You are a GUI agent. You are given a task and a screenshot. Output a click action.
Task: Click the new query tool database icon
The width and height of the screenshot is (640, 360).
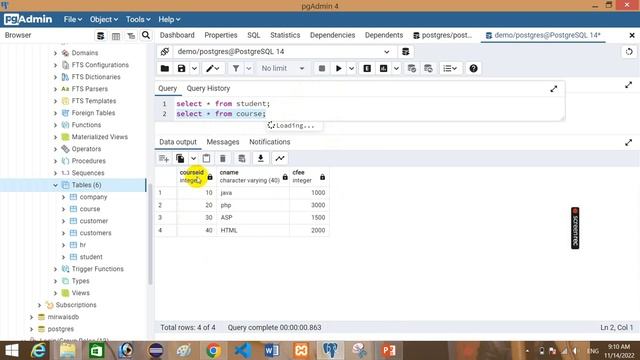405,51
